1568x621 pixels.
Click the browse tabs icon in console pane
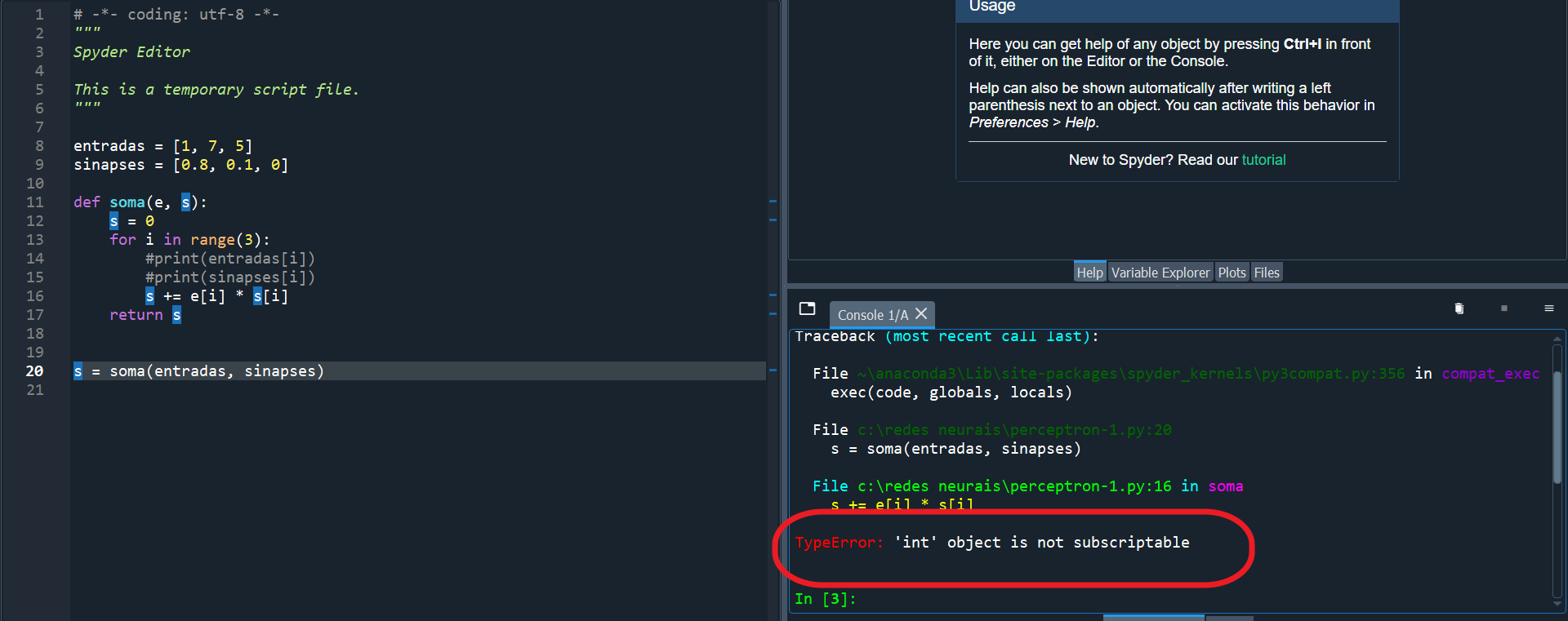pyautogui.click(x=807, y=308)
